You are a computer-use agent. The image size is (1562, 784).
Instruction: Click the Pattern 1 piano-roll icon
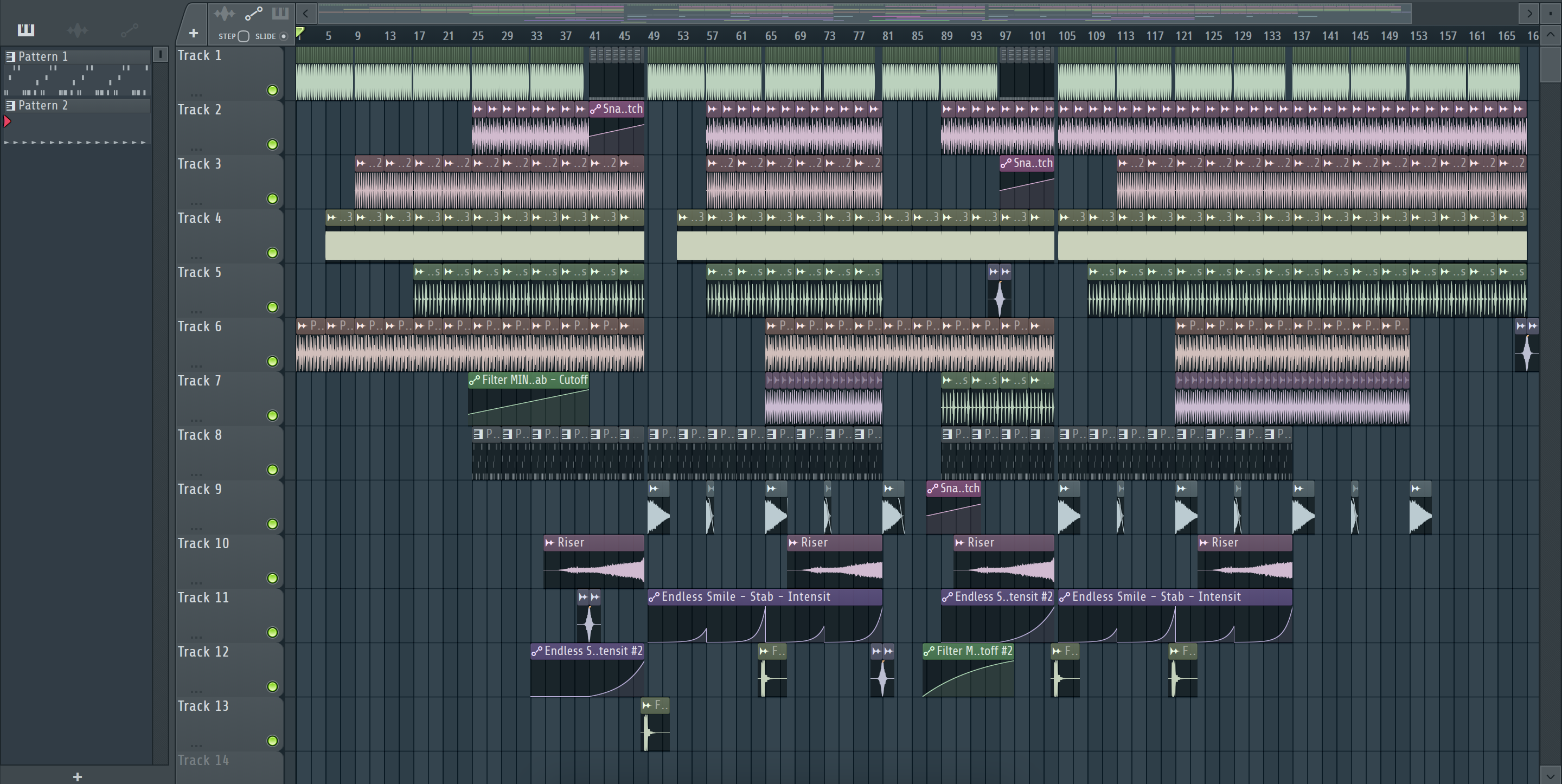tap(10, 56)
